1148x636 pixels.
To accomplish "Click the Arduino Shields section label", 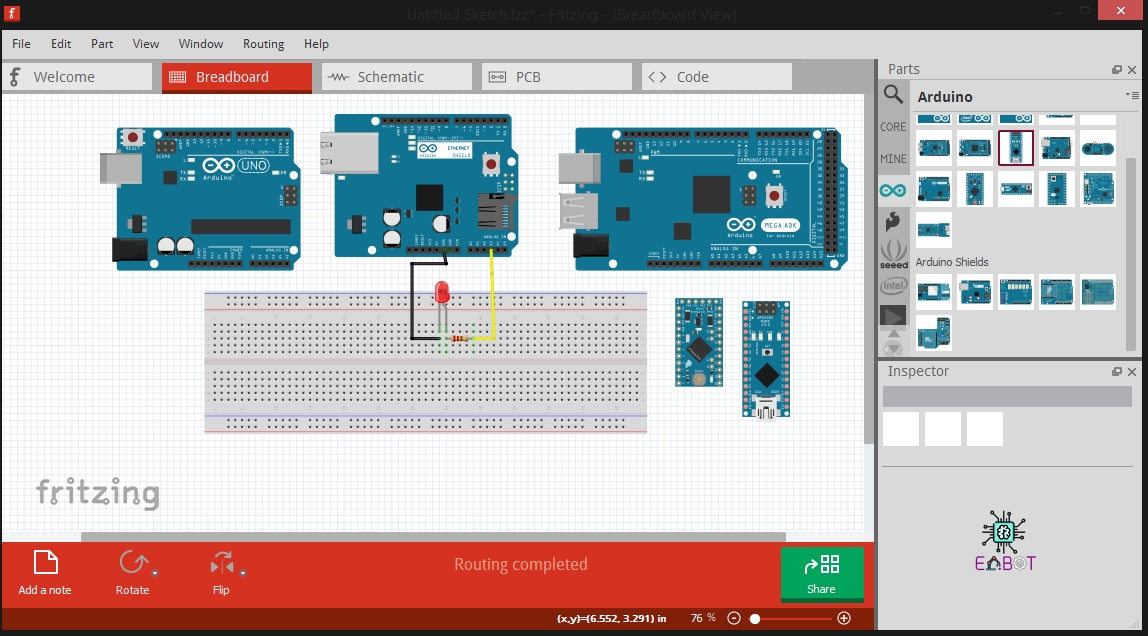I will point(952,262).
